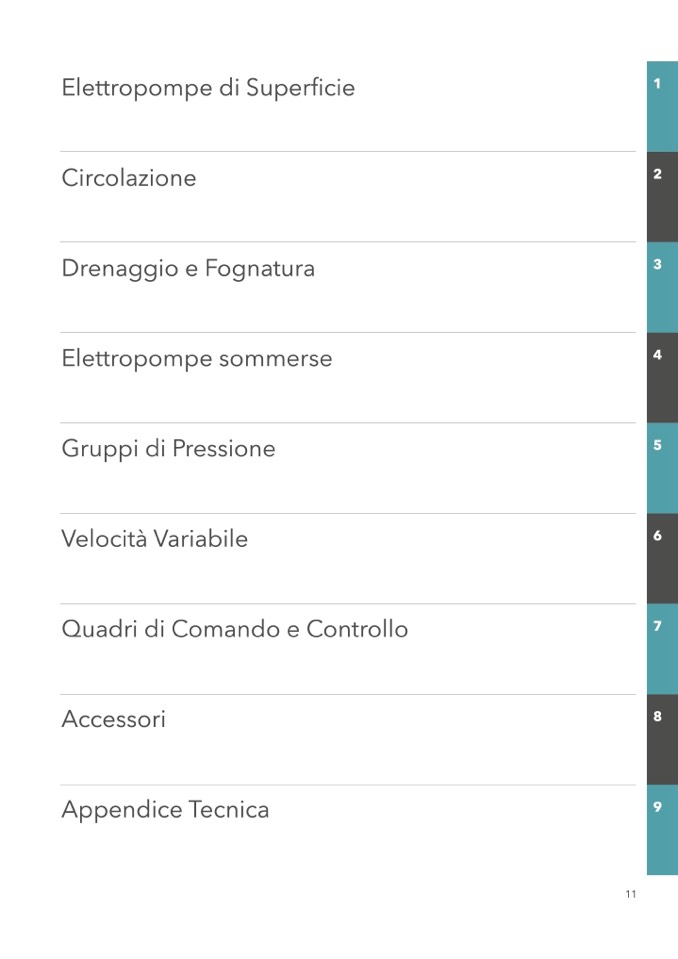Open the Appendice Tecnica chapter
Image resolution: width=678 pixels, height=959 pixels.
(x=165, y=810)
